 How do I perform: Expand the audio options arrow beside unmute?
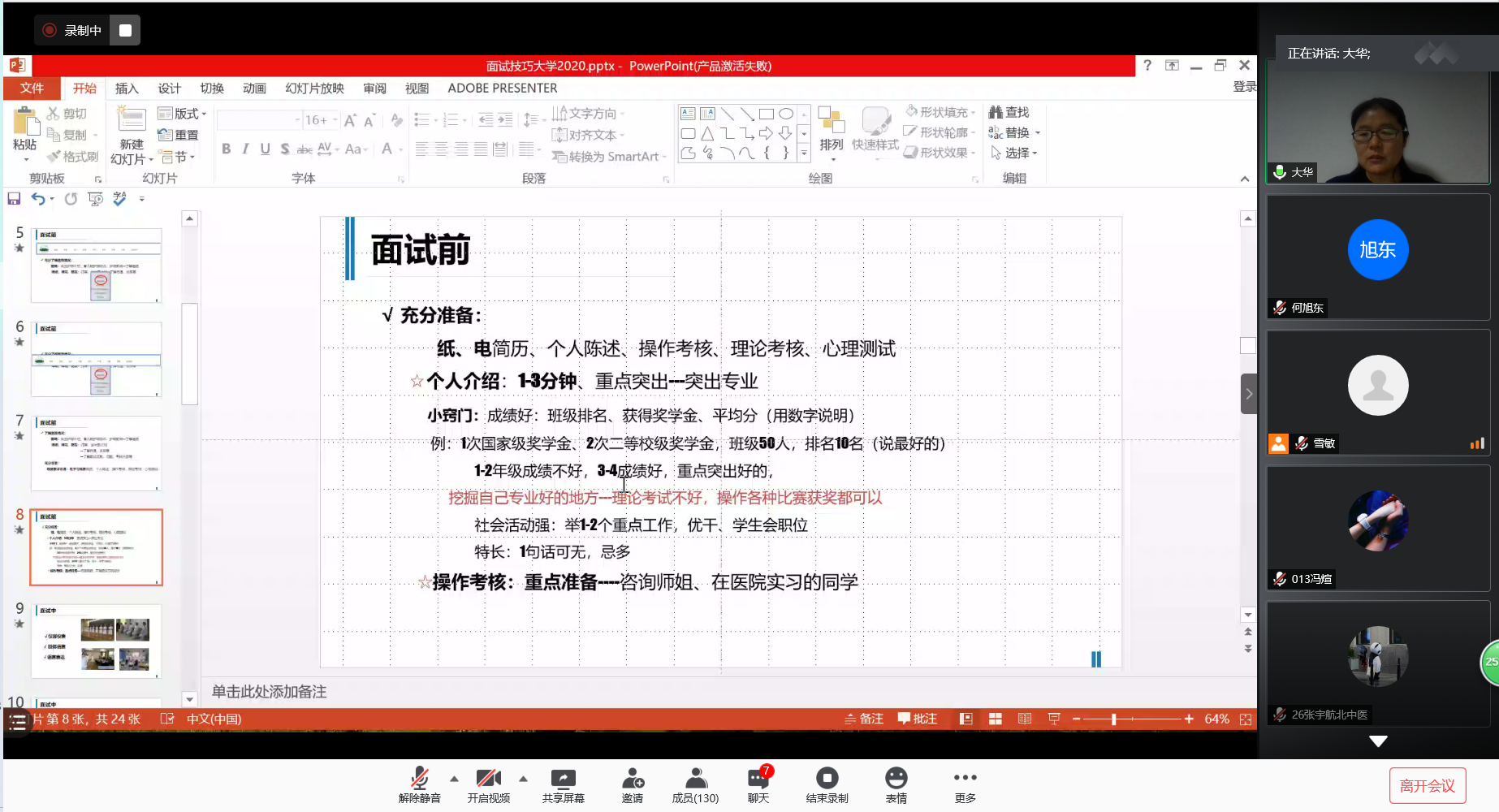(454, 779)
